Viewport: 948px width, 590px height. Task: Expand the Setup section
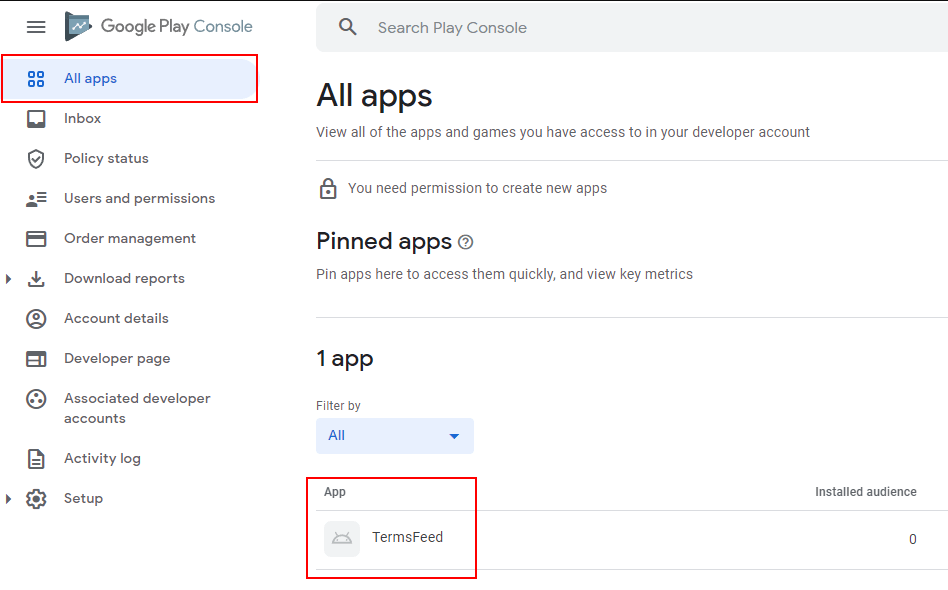8,499
